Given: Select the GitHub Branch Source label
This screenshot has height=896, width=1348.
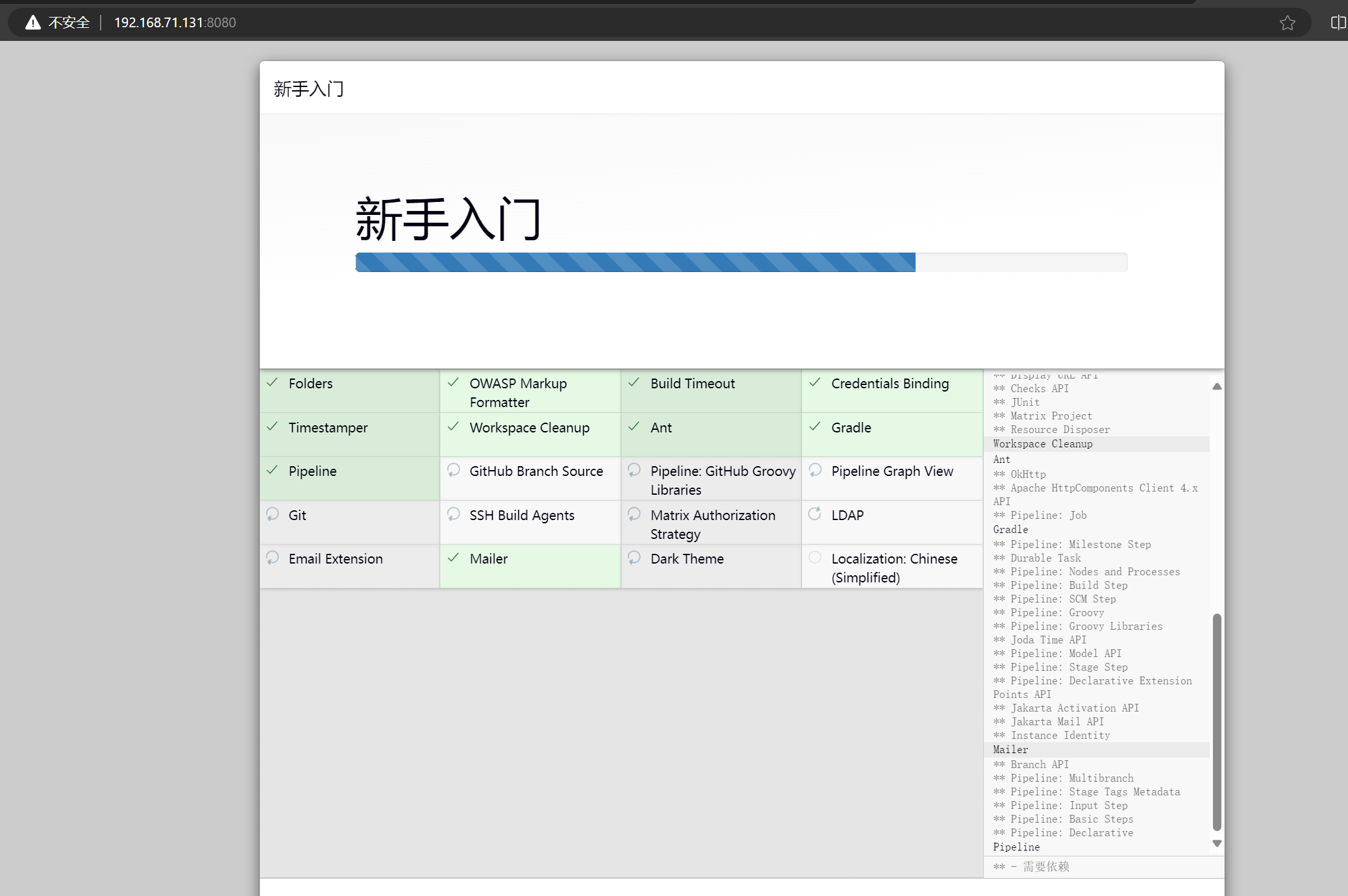Looking at the screenshot, I should coord(536,471).
